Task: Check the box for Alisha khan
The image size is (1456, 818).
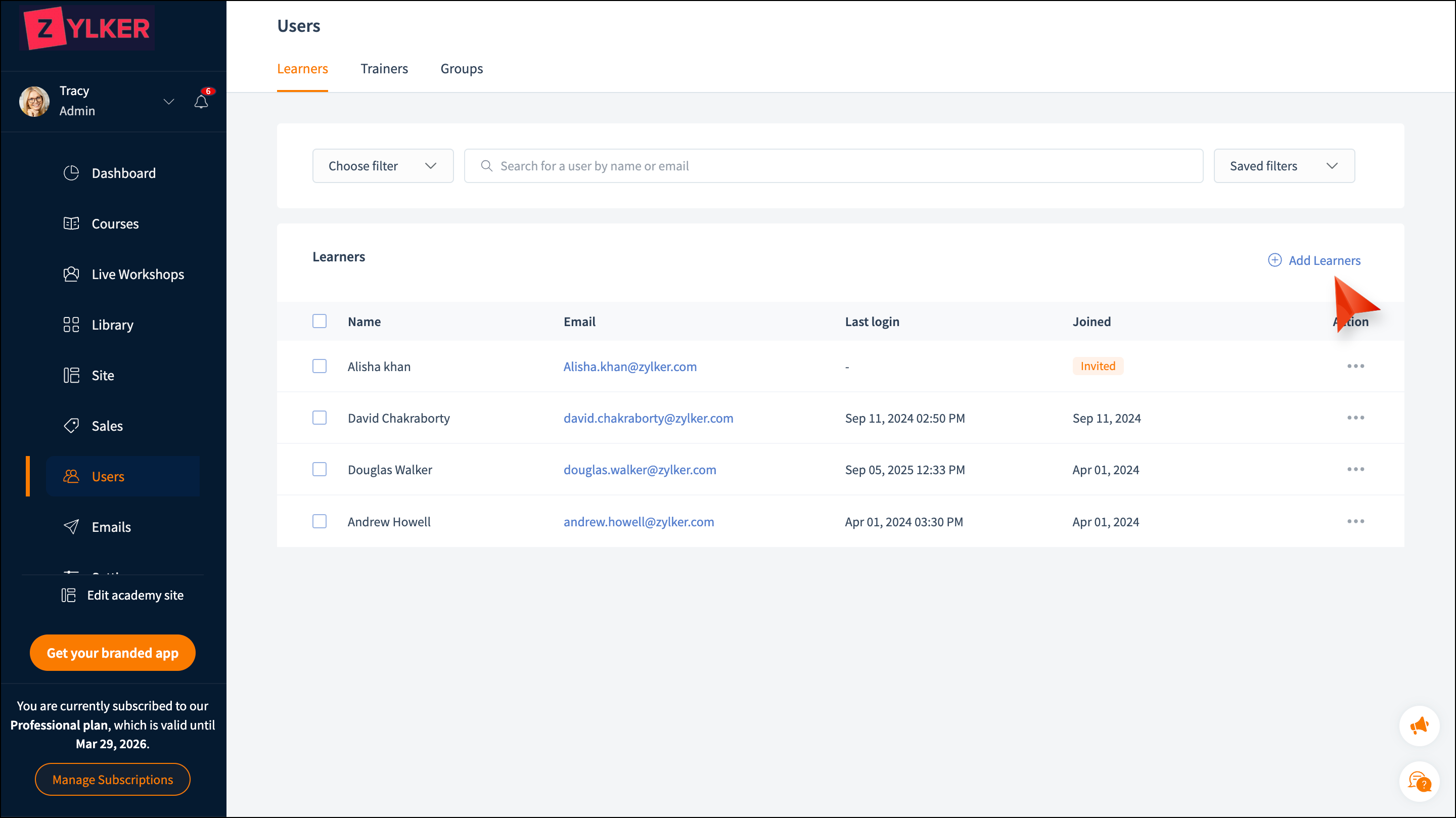Action: (320, 367)
